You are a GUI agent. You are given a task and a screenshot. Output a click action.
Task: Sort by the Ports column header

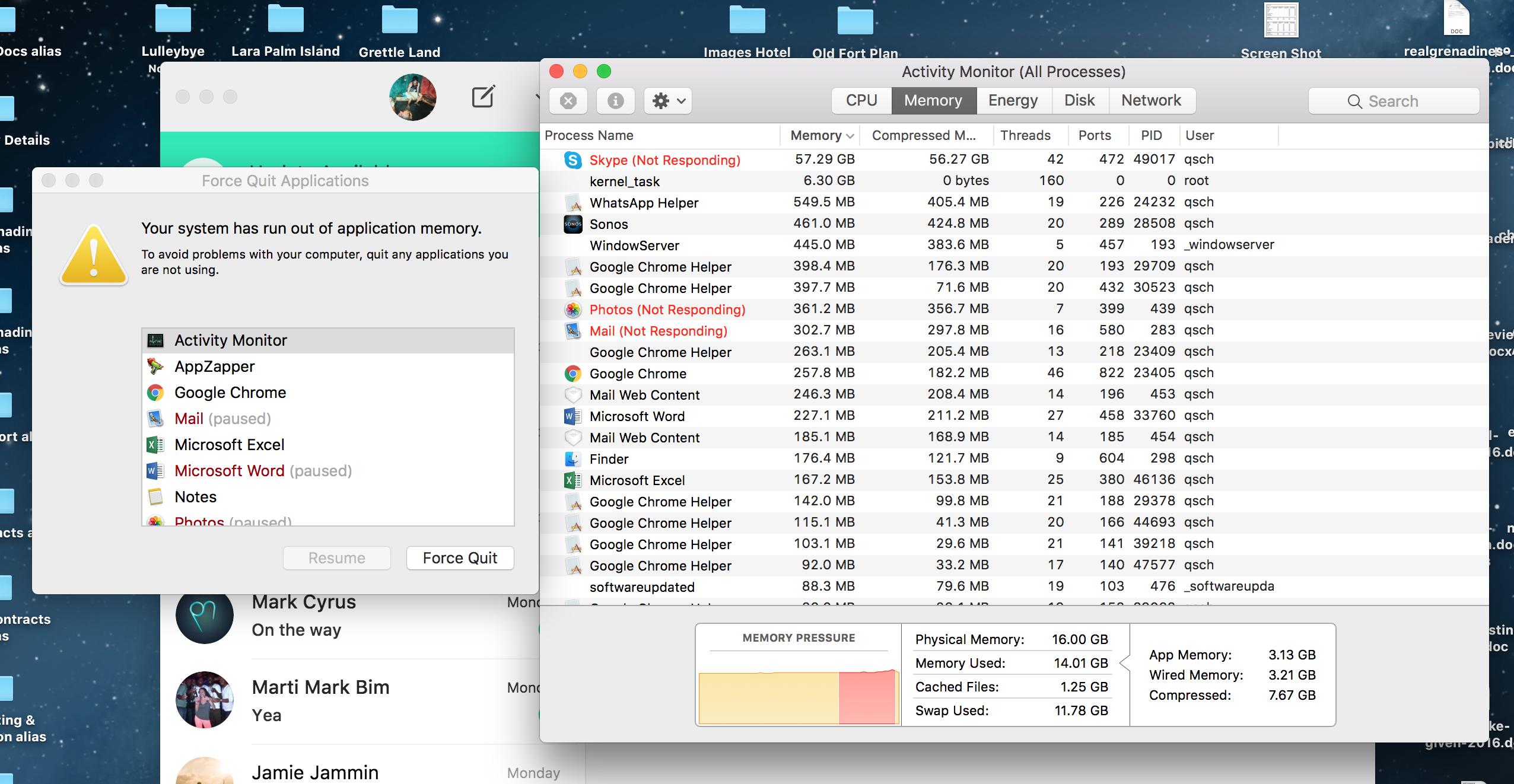tap(1098, 136)
